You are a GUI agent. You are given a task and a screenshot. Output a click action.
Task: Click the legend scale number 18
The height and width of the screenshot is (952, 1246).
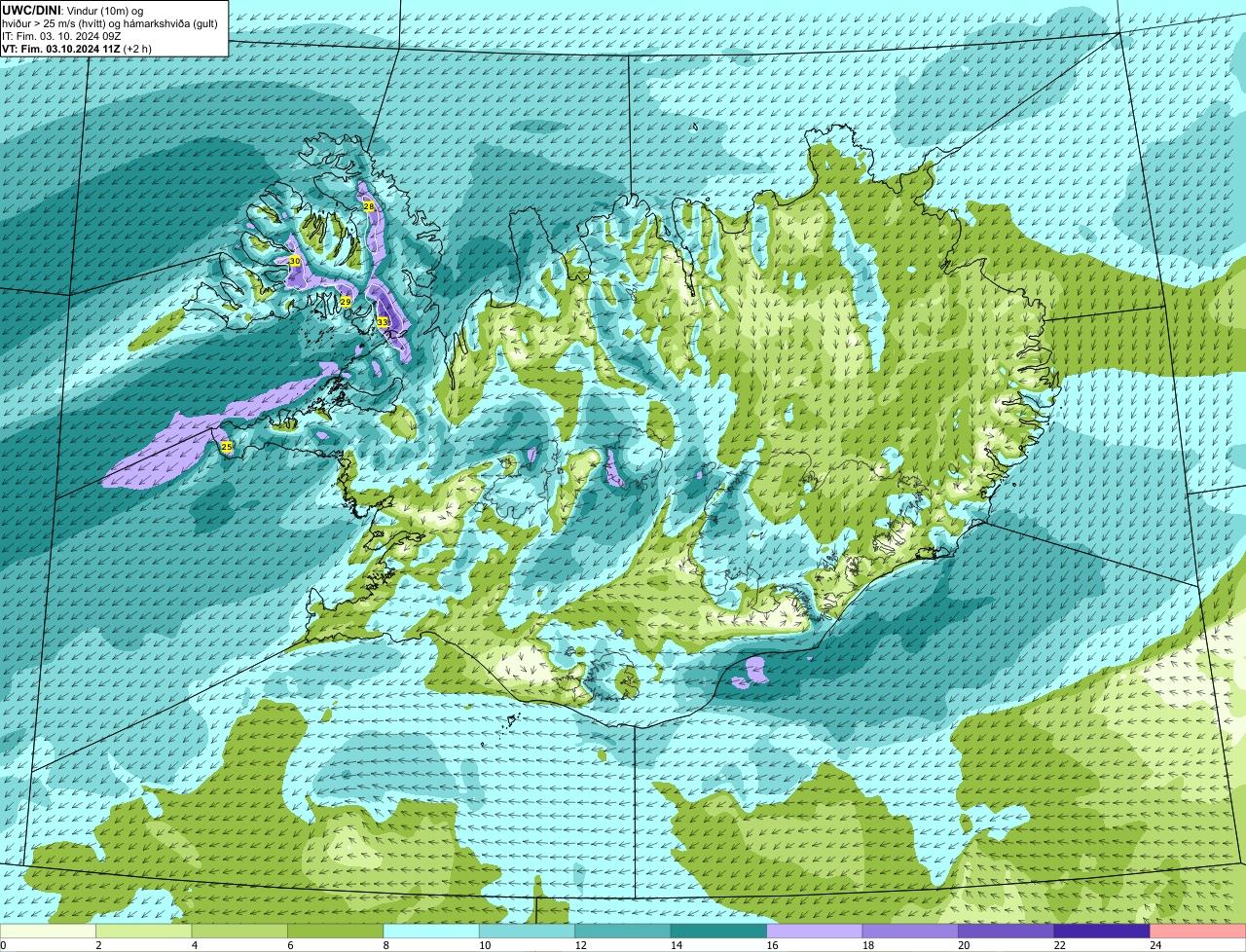tap(868, 945)
